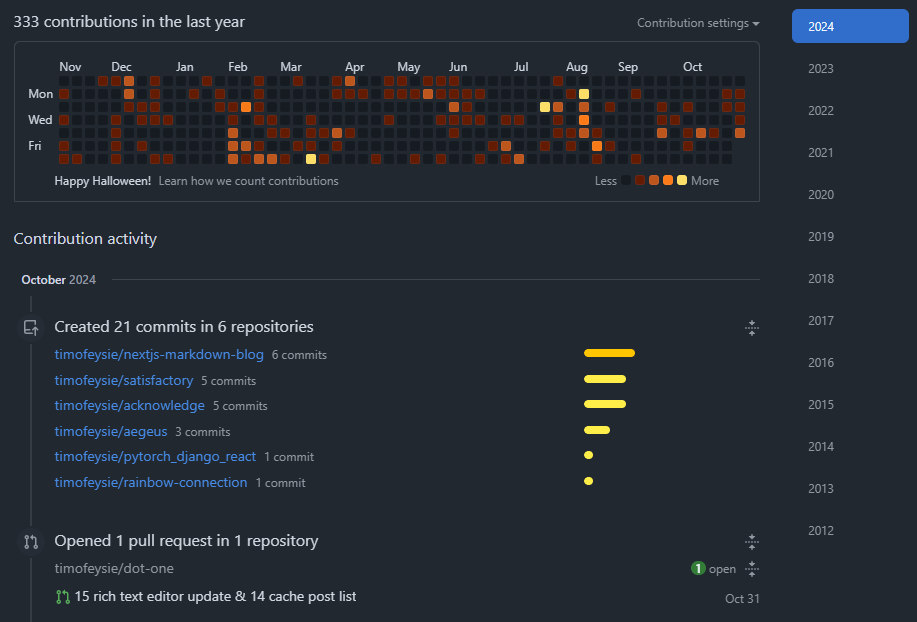The height and width of the screenshot is (622, 917).
Task: Select year 2015 in sidebar
Action: coord(821,405)
